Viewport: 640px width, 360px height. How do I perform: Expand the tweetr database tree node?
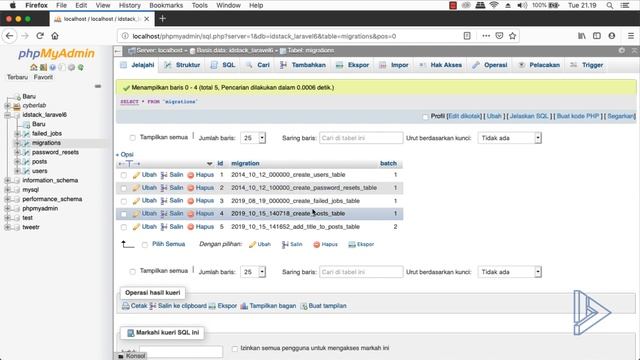tap(7, 227)
